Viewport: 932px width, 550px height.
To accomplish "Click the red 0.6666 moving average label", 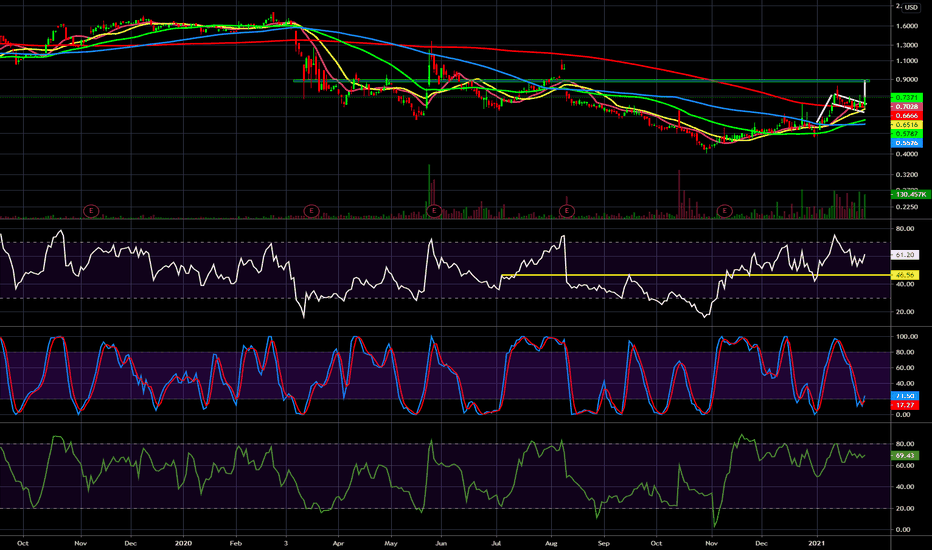I will 906,115.
